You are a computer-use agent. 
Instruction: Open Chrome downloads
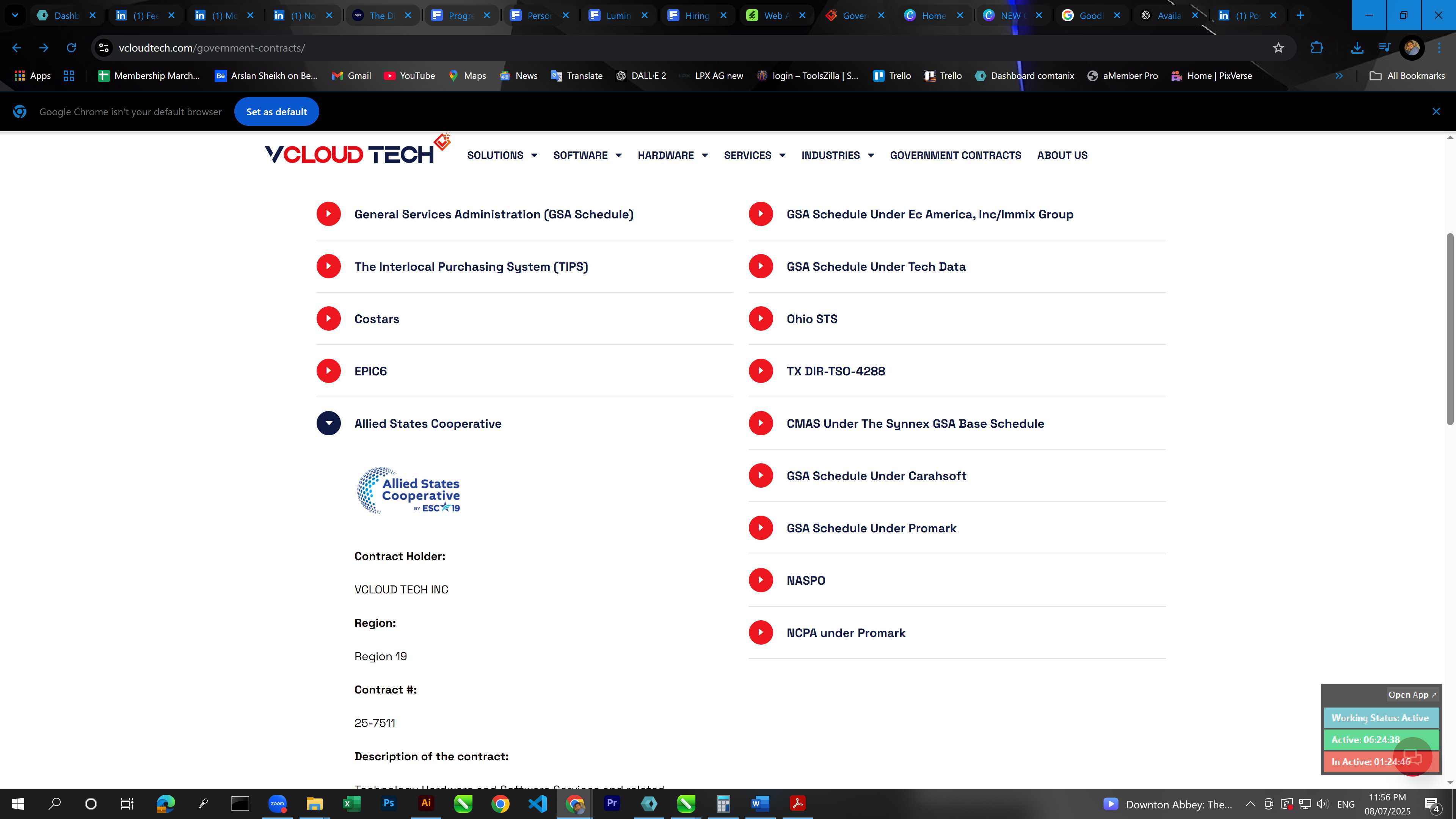pyautogui.click(x=1357, y=48)
